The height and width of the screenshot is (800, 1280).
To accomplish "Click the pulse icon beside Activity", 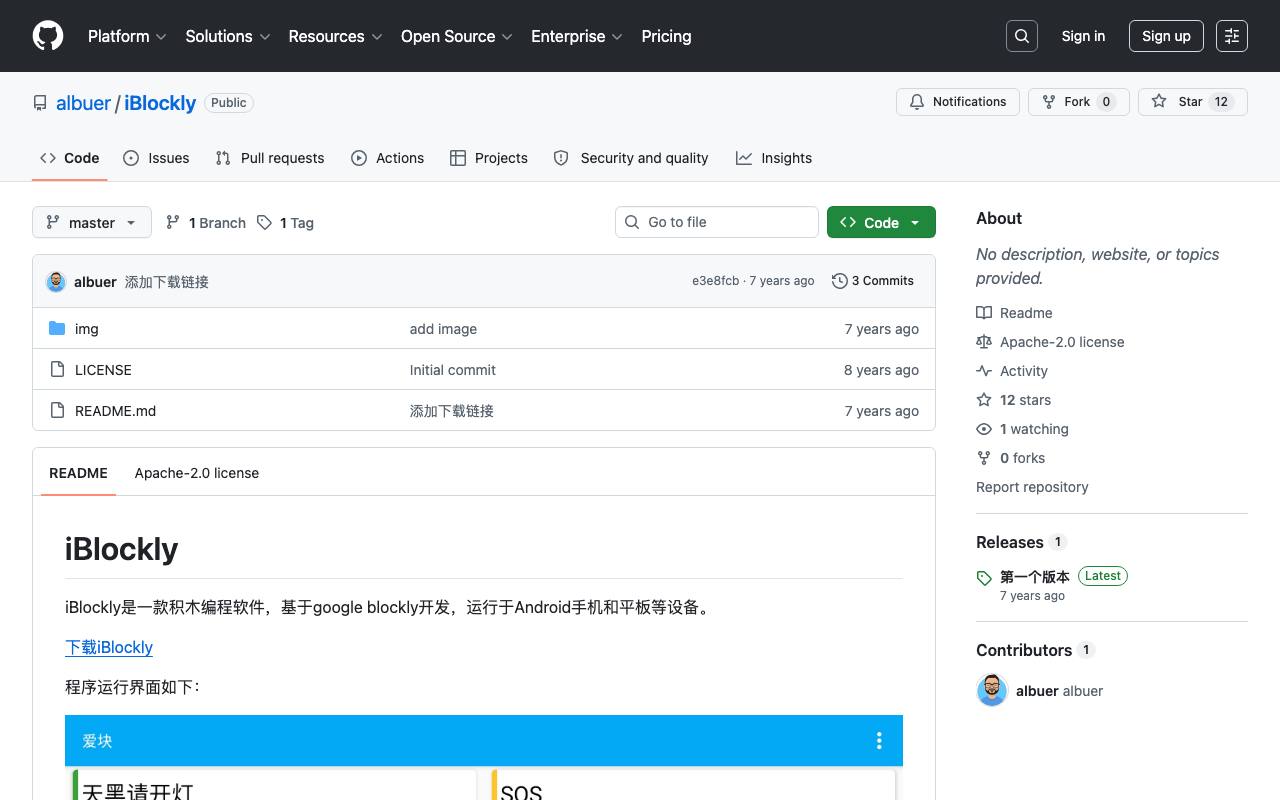I will (x=984, y=371).
